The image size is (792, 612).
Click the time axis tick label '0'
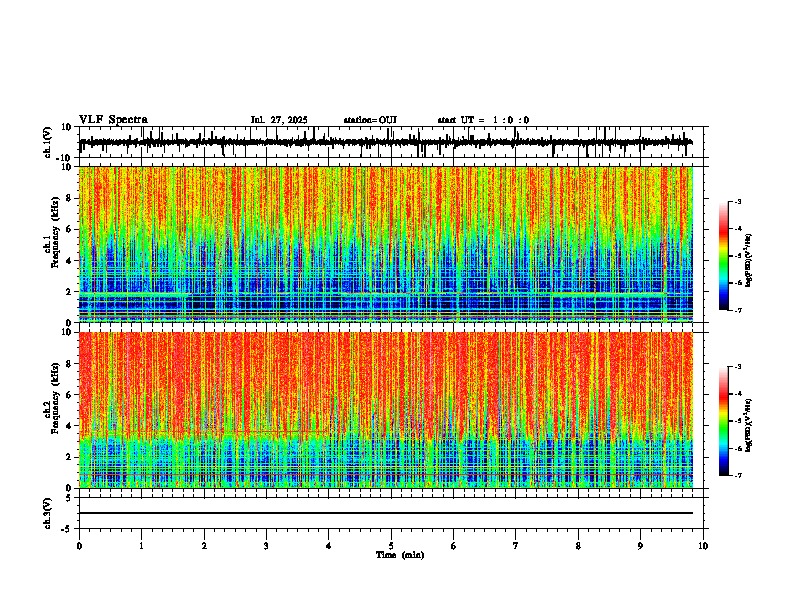79,546
